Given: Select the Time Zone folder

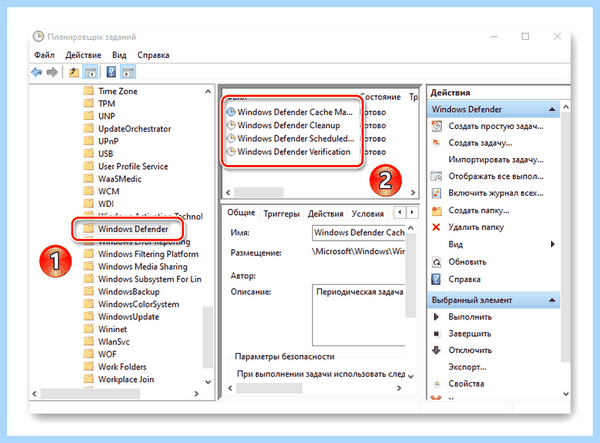Looking at the screenshot, I should (118, 91).
